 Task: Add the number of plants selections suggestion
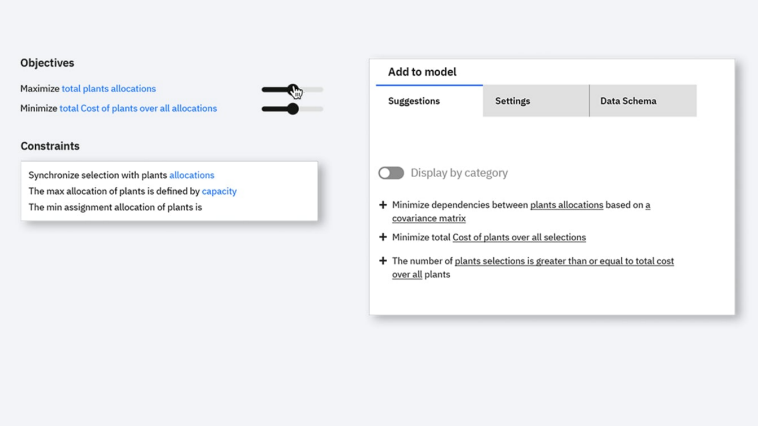383,261
